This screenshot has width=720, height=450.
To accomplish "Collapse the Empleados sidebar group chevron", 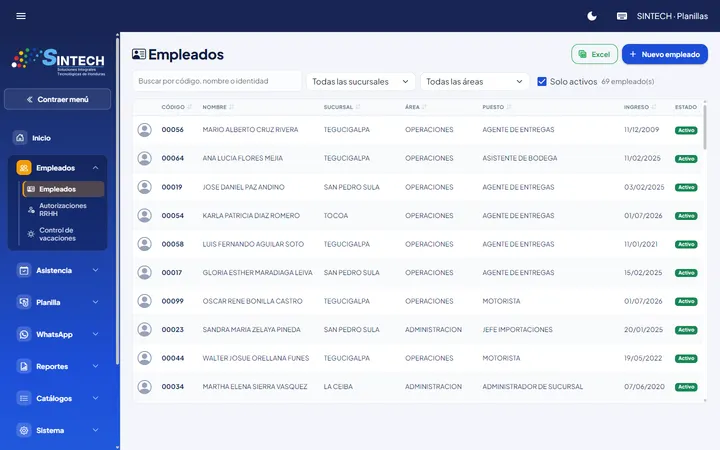I will [96, 168].
